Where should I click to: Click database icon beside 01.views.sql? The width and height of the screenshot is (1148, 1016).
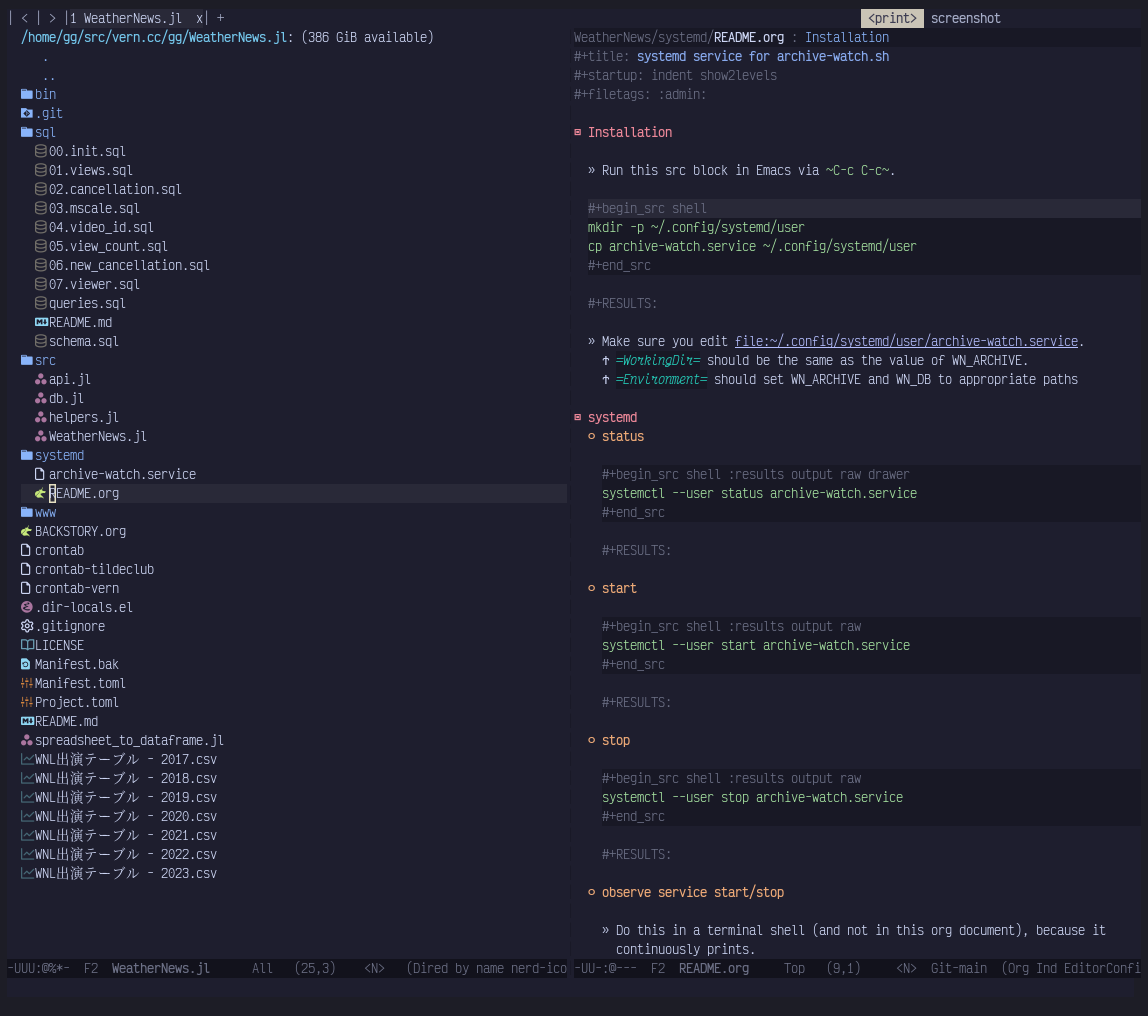coord(41,171)
